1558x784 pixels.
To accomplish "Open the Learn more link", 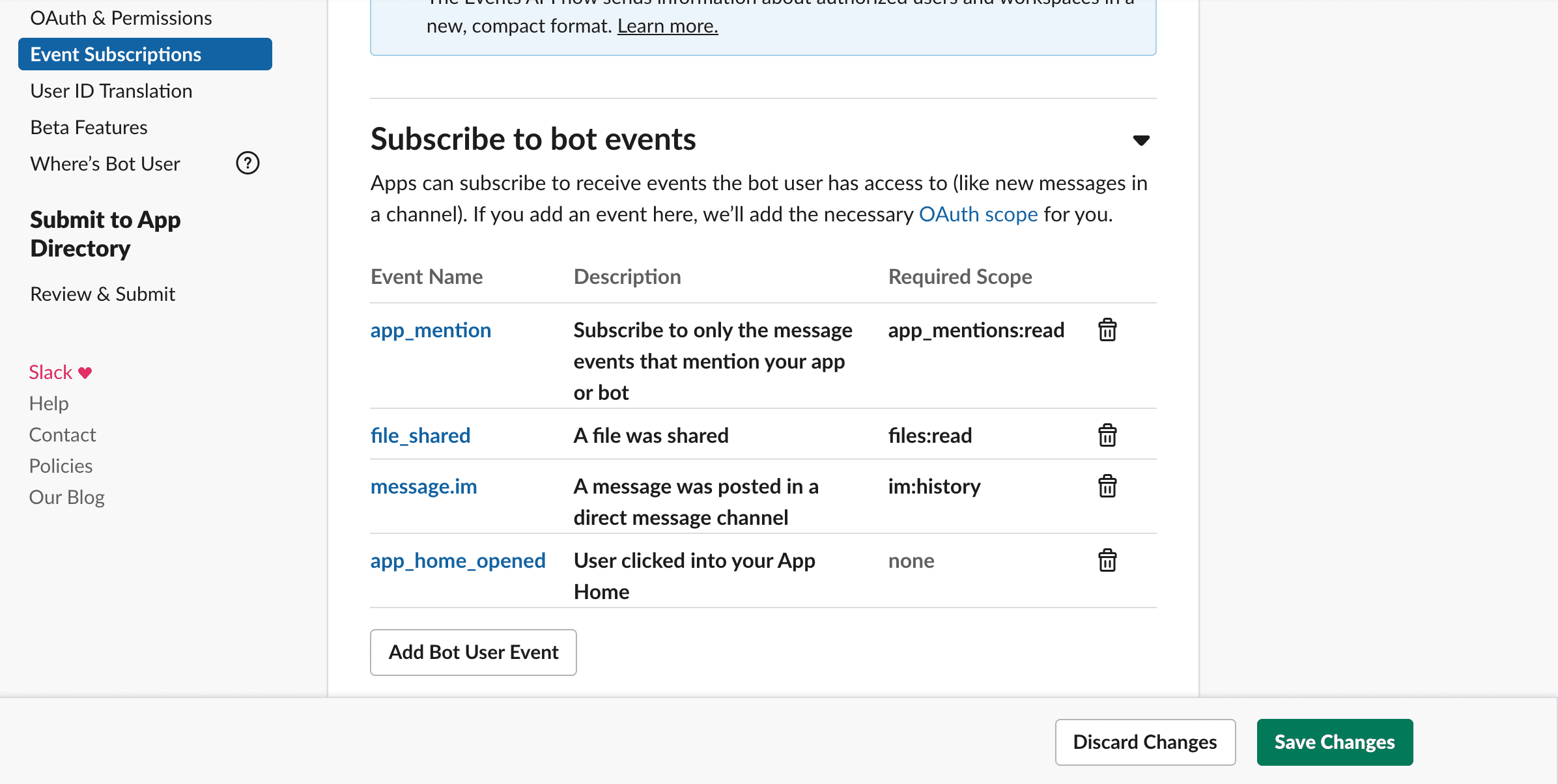I will click(668, 26).
